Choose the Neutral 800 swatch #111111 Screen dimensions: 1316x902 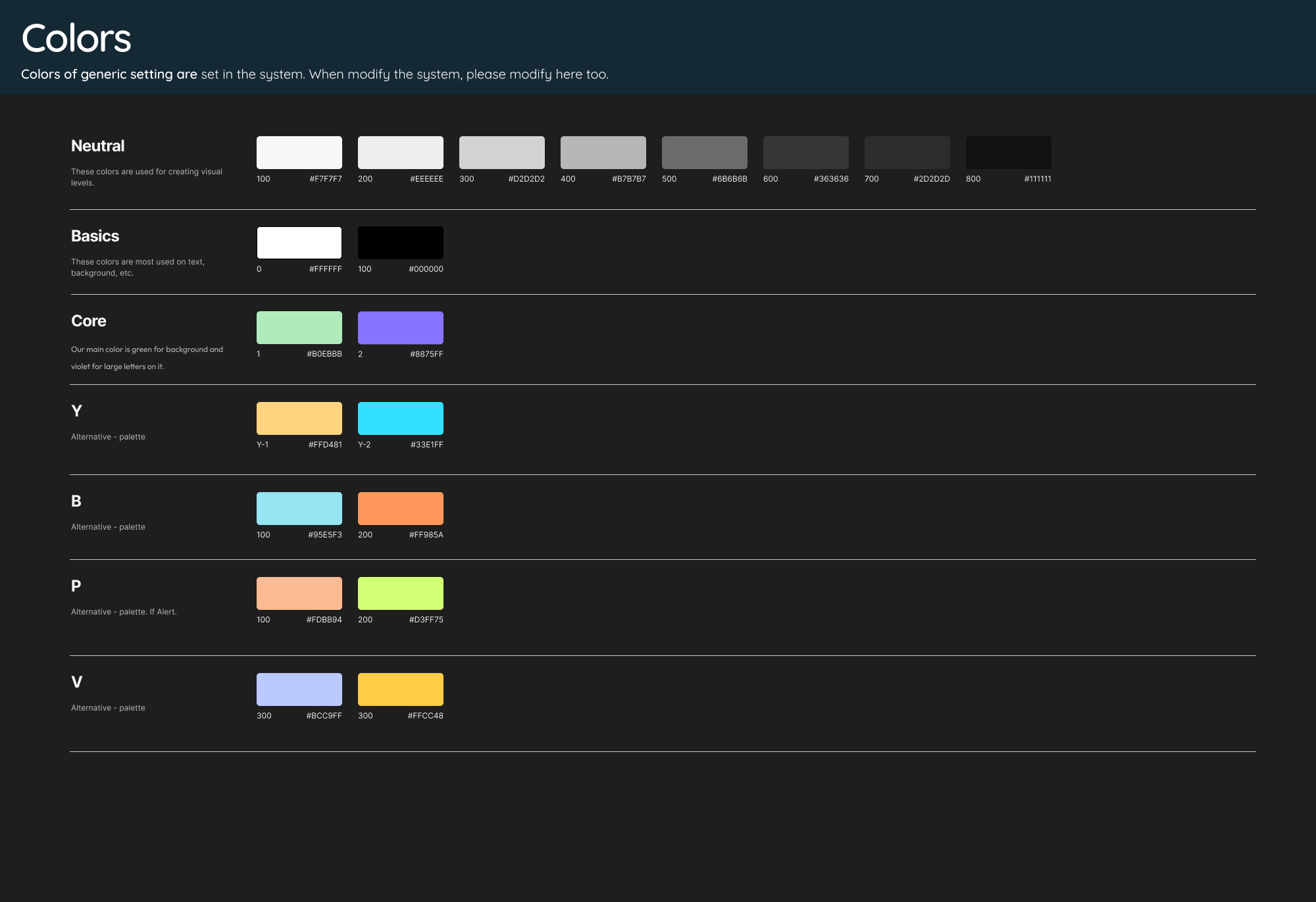coord(1009,153)
